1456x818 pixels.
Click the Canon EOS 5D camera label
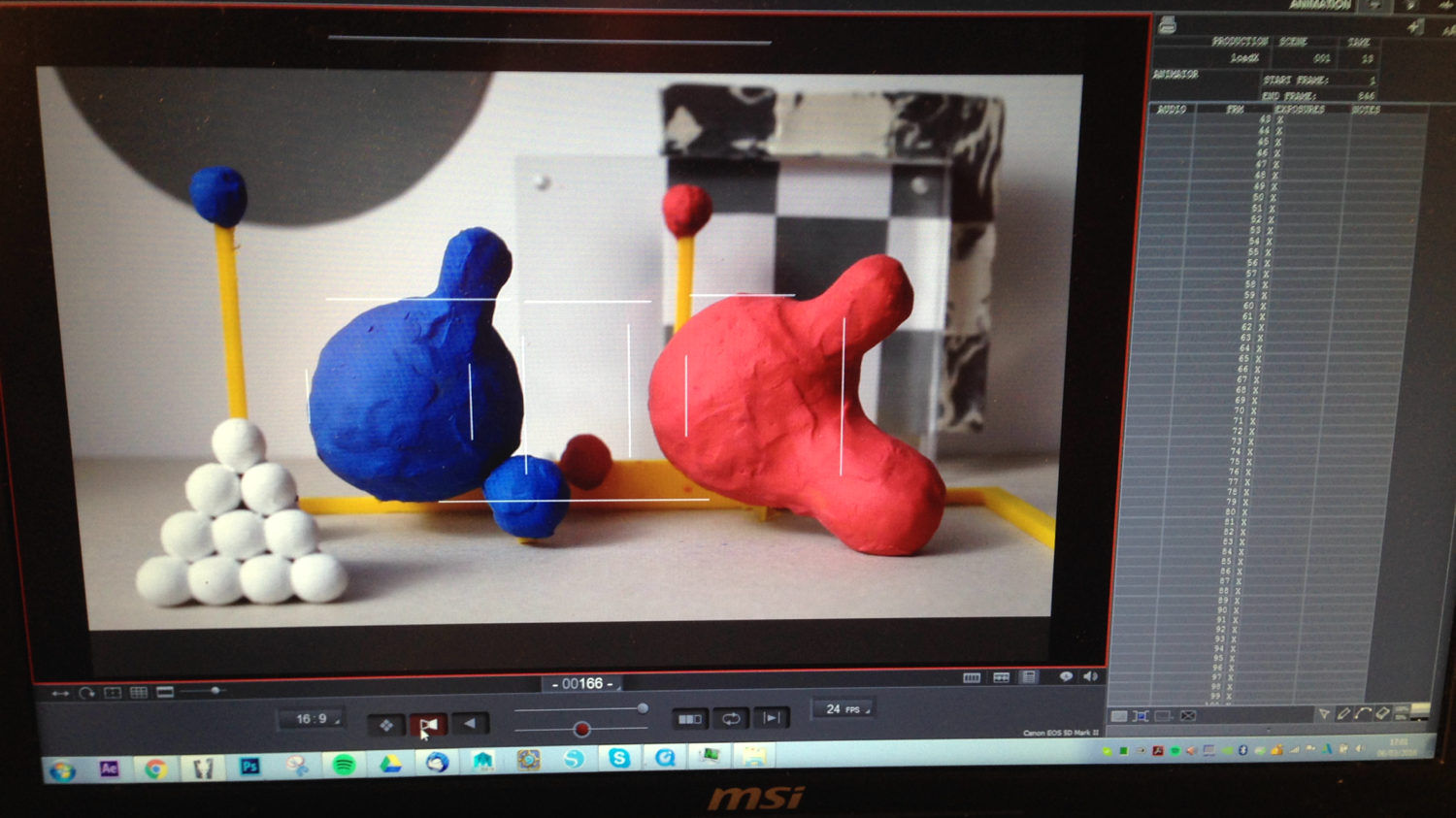point(1060,733)
